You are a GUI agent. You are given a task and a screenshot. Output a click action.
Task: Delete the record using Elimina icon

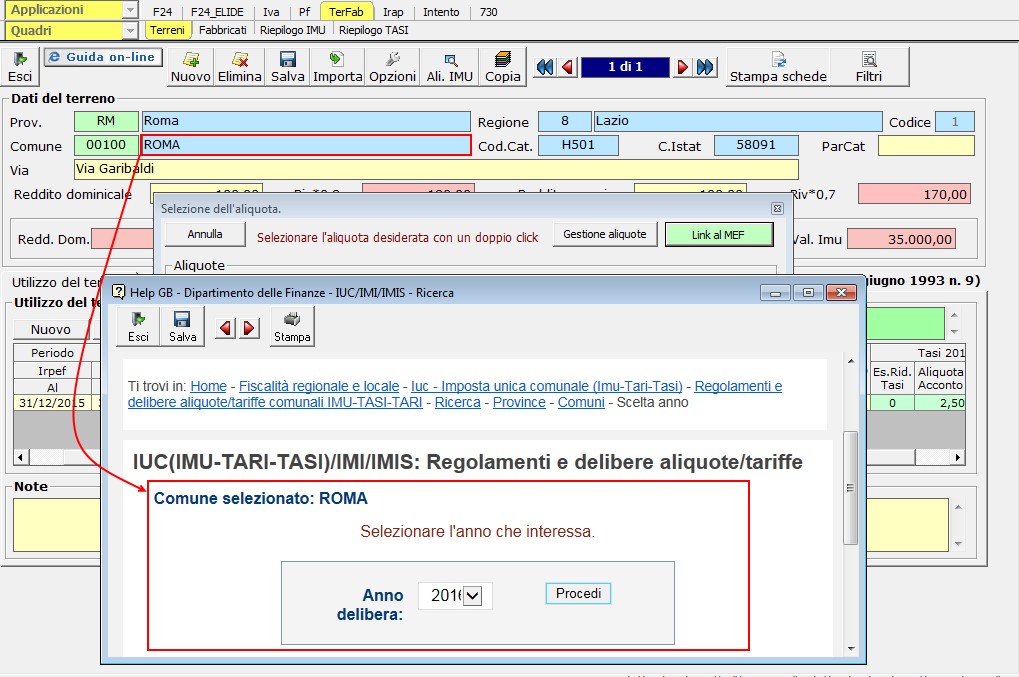[x=240, y=67]
